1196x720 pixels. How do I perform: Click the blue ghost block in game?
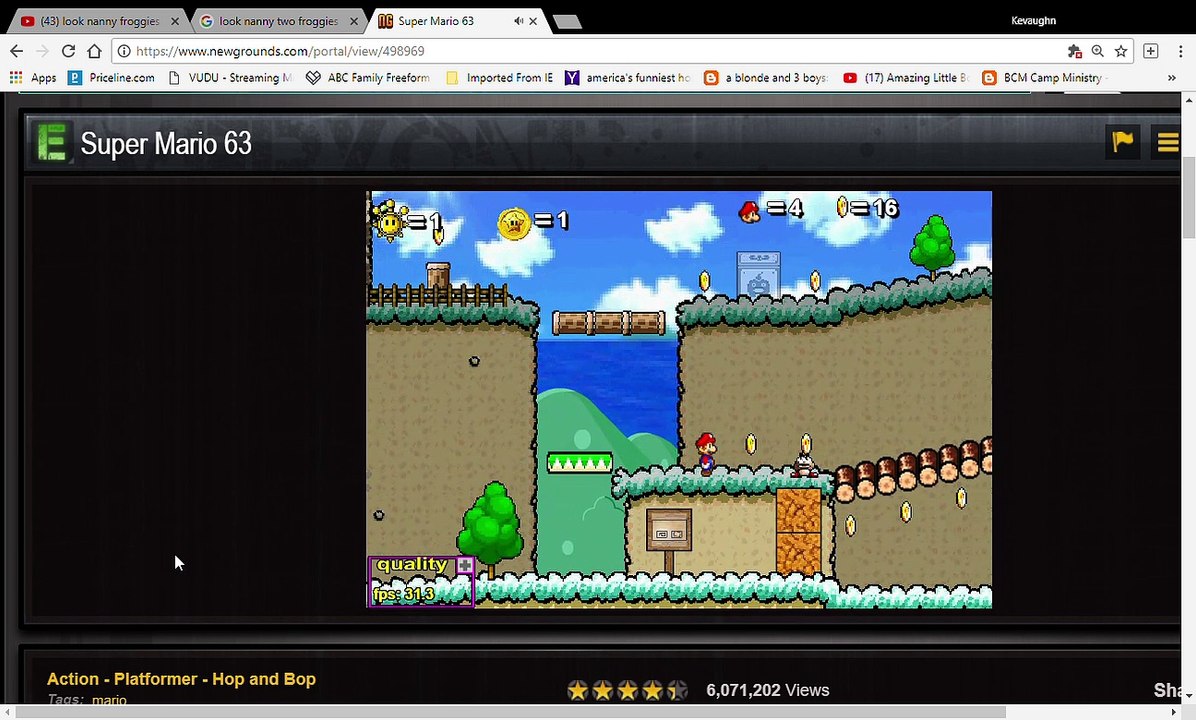point(758,275)
